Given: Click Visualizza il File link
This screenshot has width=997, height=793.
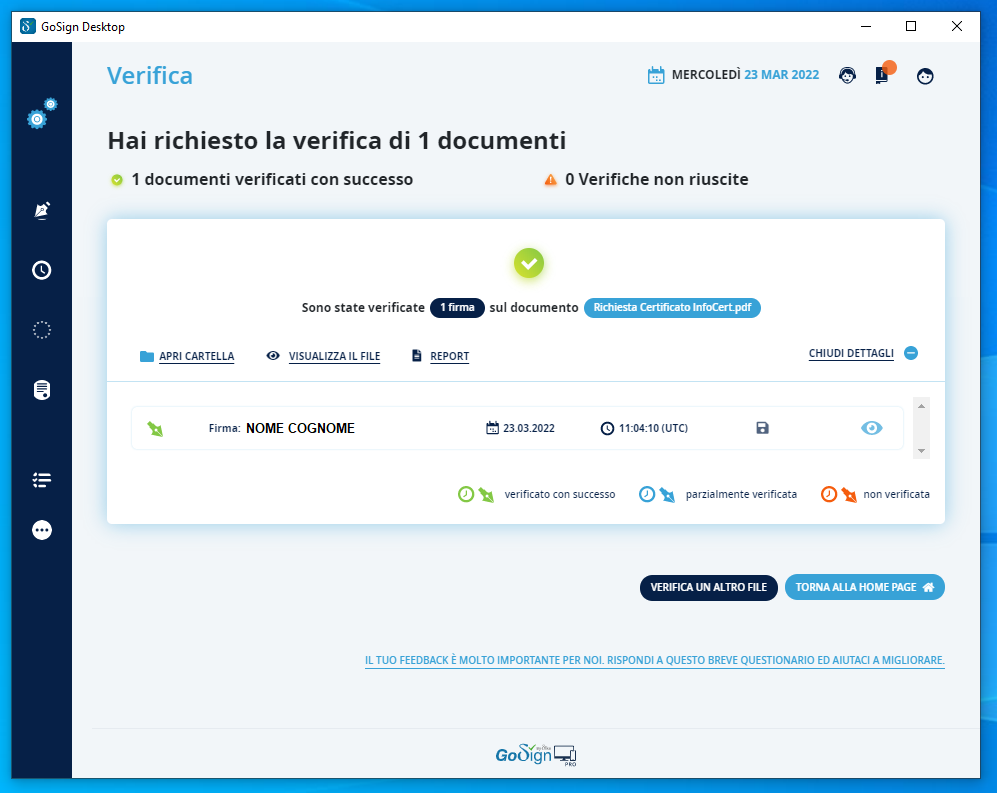Looking at the screenshot, I should tap(333, 356).
